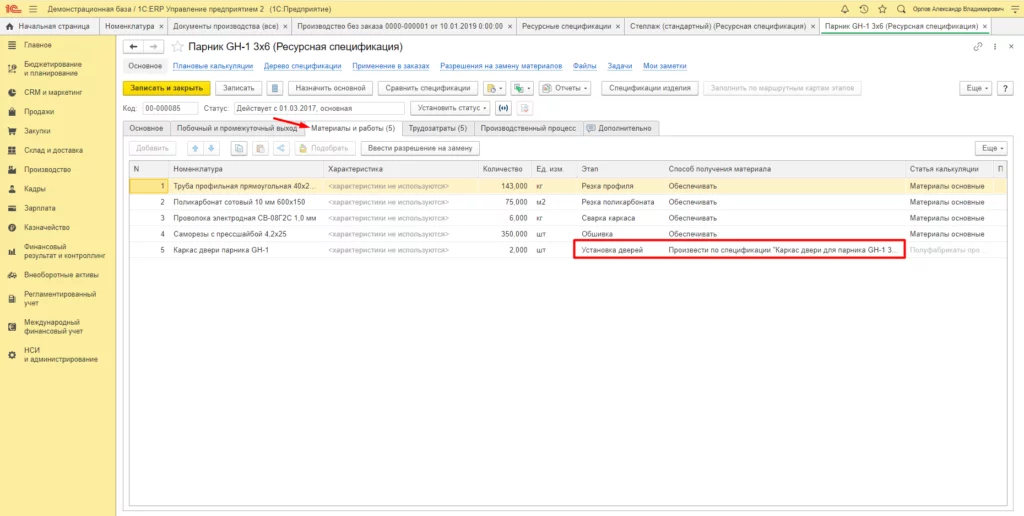The width and height of the screenshot is (1024, 516).
Task: Expand the Установить статус dropdown
Action: pyautogui.click(x=452, y=108)
